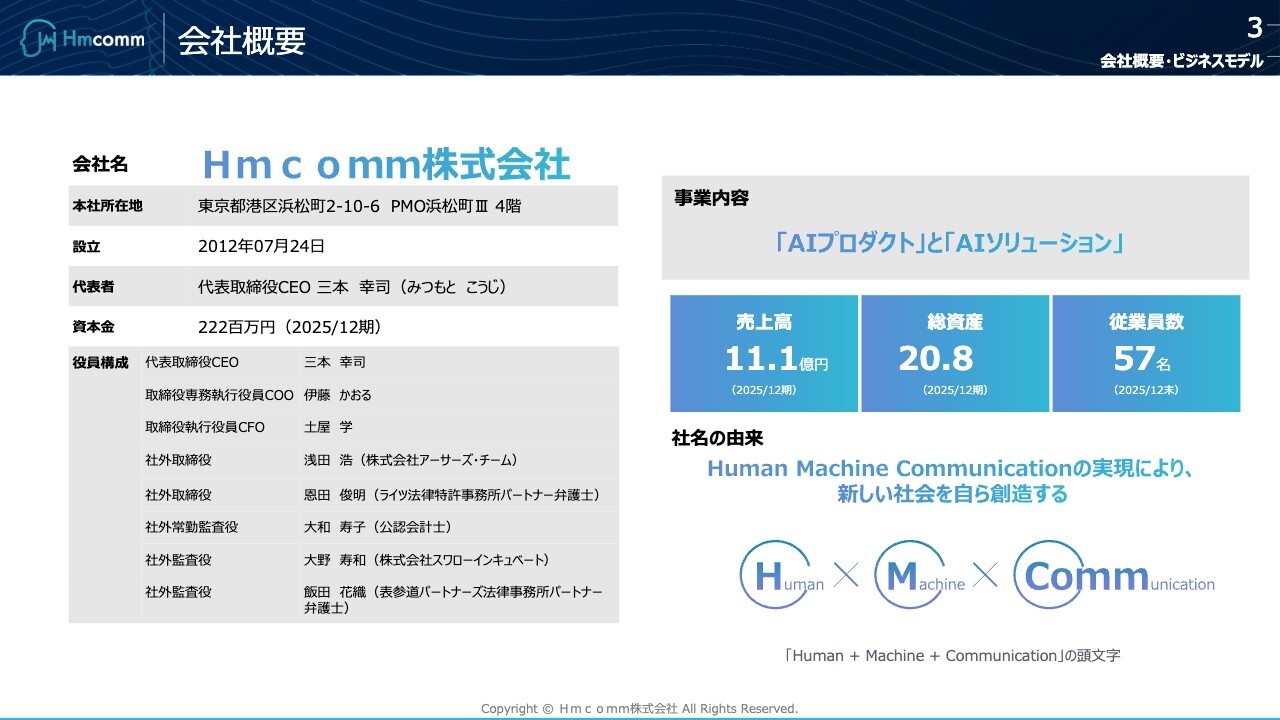Click the Human Machine Communication tagline
This screenshot has width=1280, height=720.
pyautogui.click(x=951, y=481)
